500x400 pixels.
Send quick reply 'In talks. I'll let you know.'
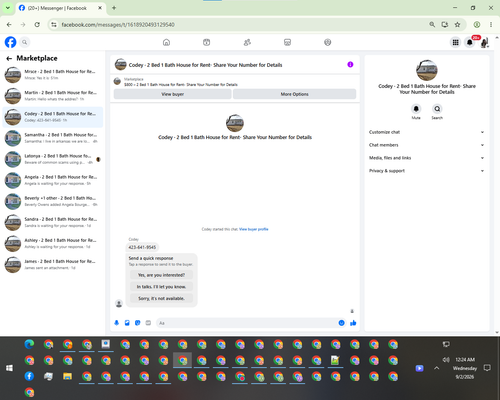tap(161, 287)
